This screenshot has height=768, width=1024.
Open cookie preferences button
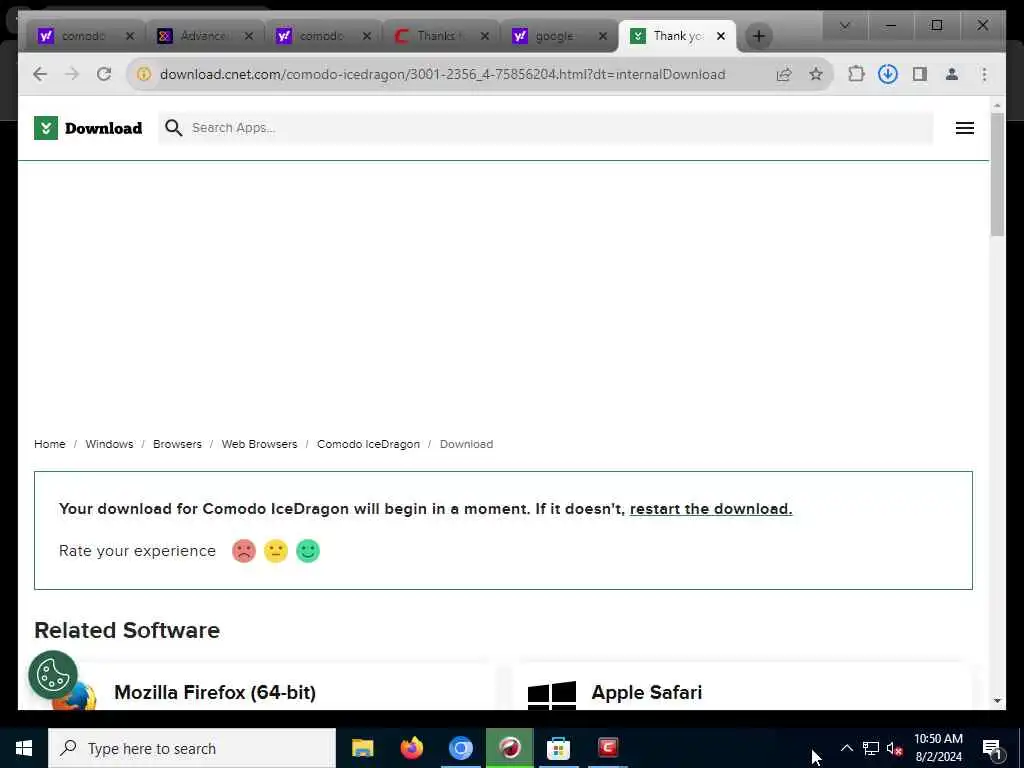tap(53, 675)
